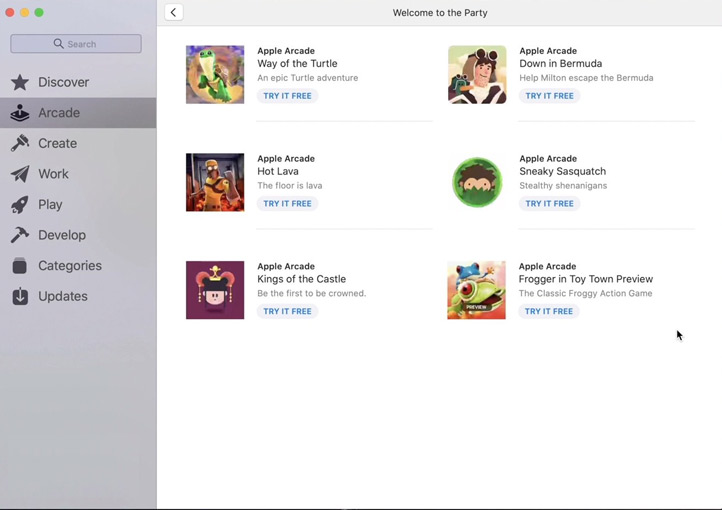Click the Create hammer icon
The width and height of the screenshot is (722, 510).
[20, 144]
